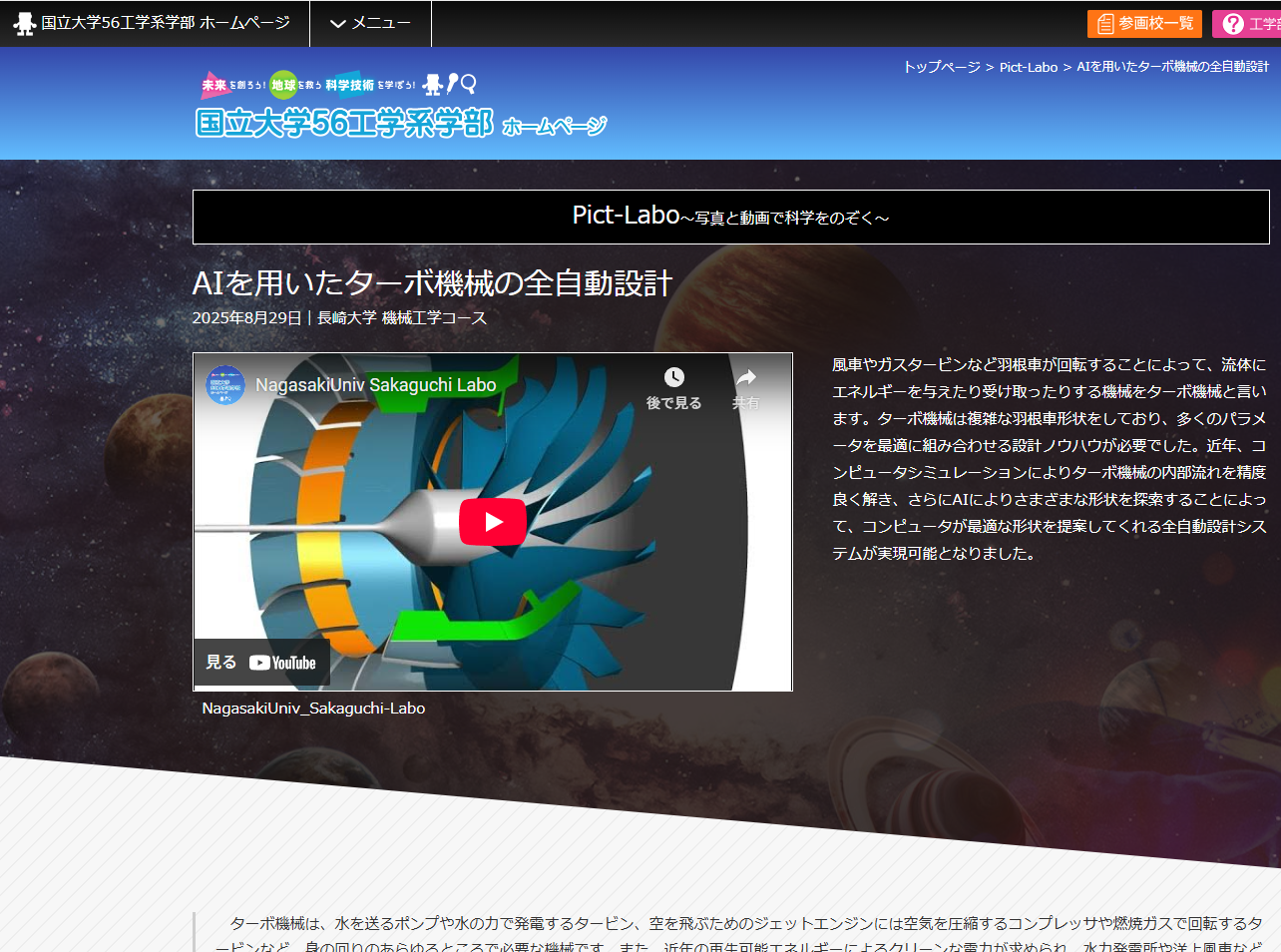This screenshot has width=1281, height=952.
Task: Open the Pict-Labo black banner heading
Action: [730, 217]
